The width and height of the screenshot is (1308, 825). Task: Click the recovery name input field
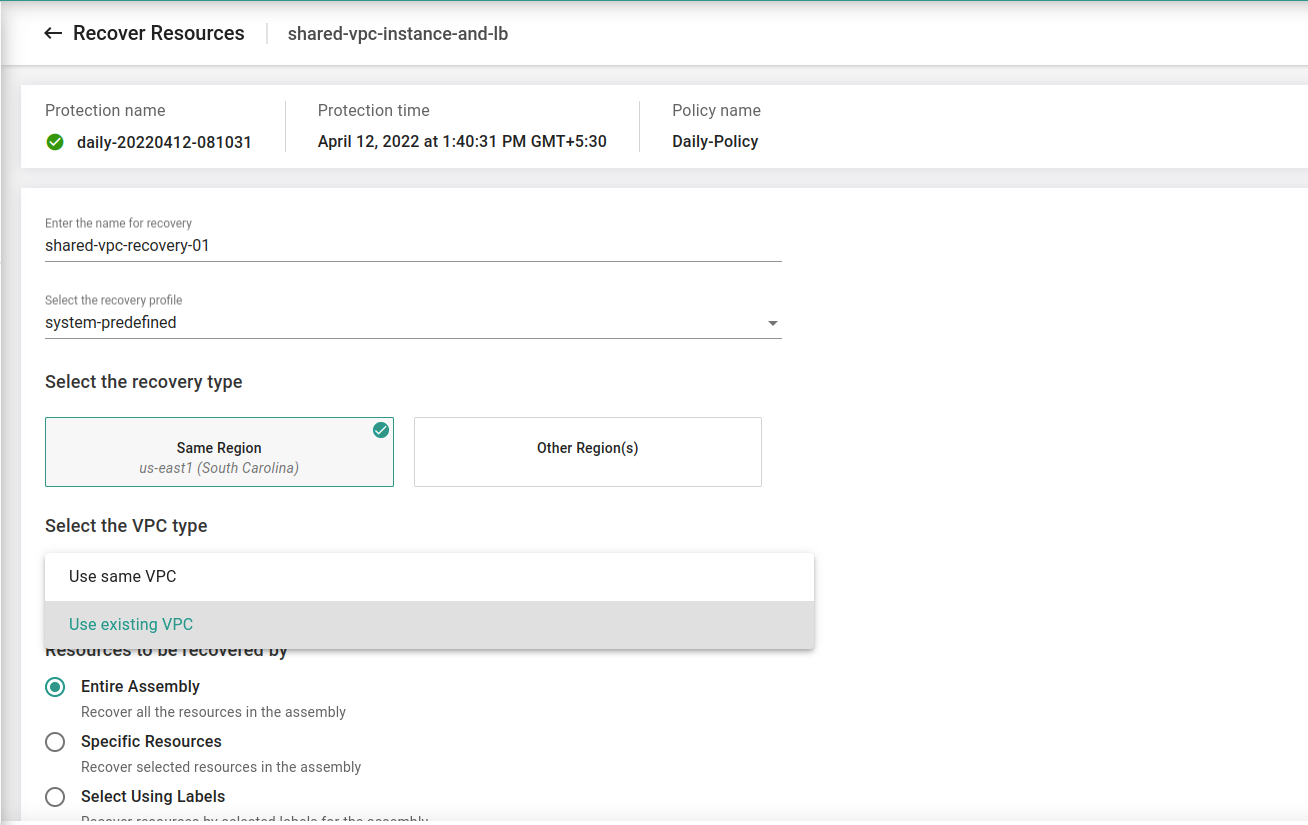tap(412, 246)
